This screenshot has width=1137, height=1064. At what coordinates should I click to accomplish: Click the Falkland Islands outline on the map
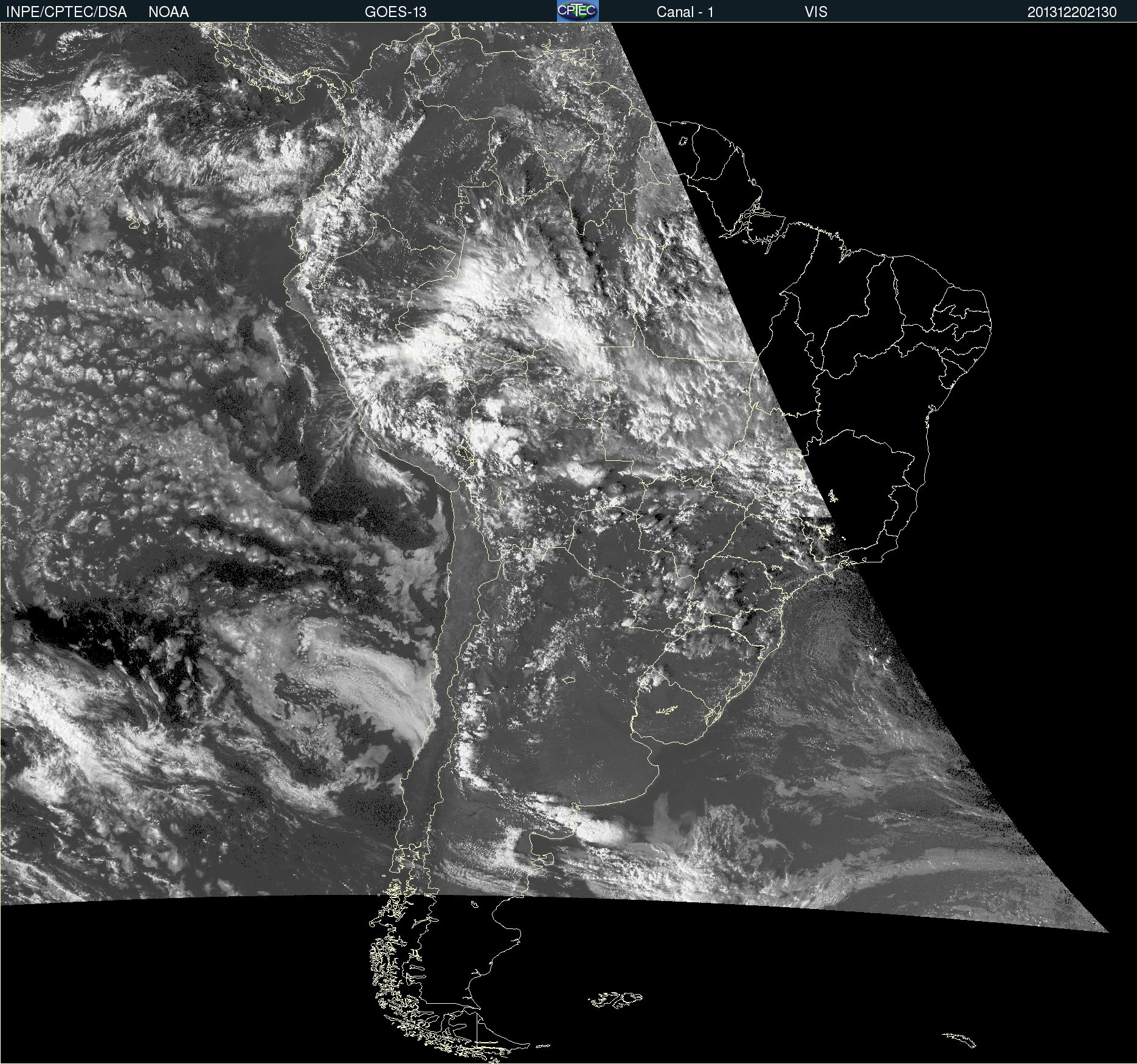[x=615, y=999]
